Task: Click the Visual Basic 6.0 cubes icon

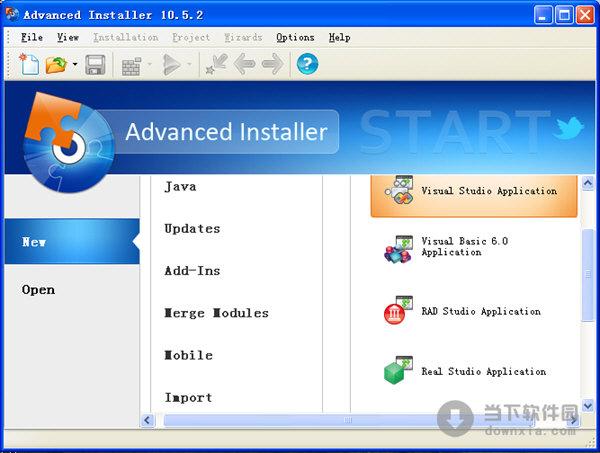Action: 398,249
